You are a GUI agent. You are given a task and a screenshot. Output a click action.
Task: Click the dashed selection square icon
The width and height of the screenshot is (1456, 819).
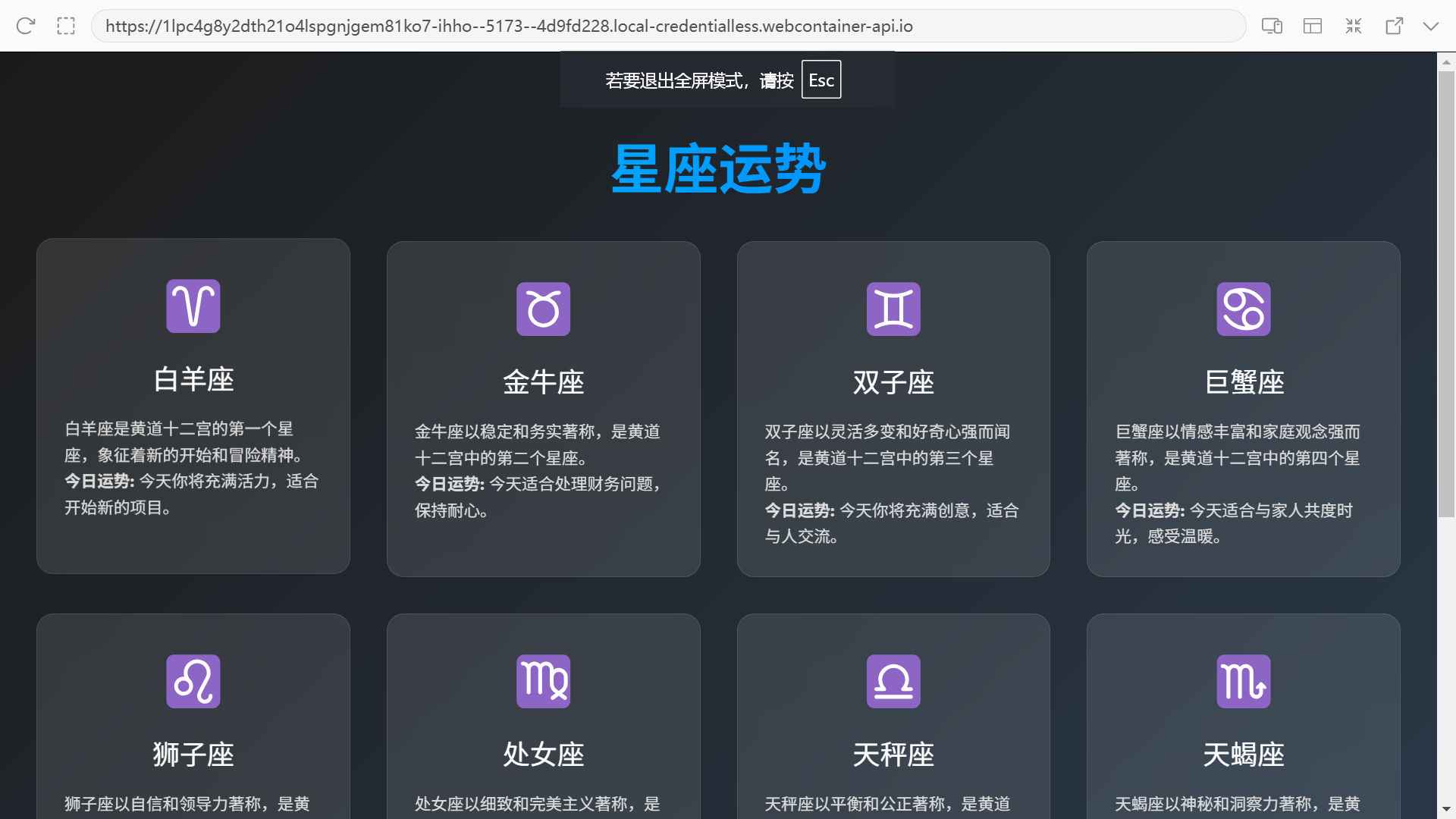point(66,26)
